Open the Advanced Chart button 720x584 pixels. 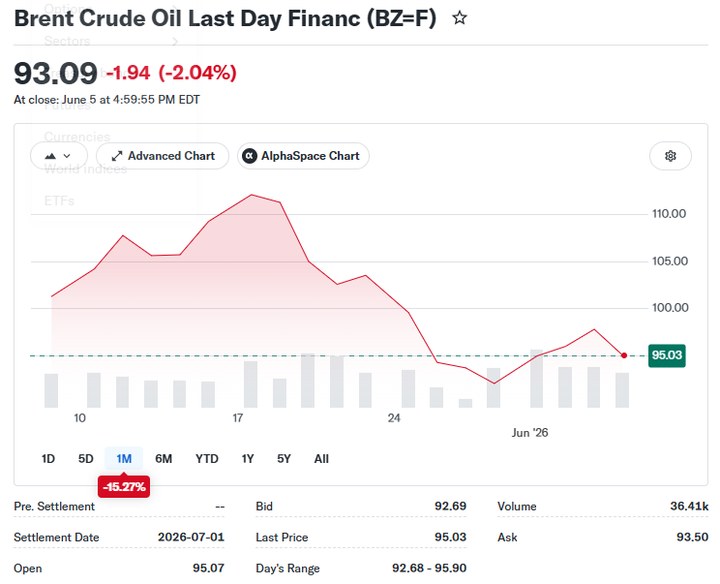click(x=163, y=156)
